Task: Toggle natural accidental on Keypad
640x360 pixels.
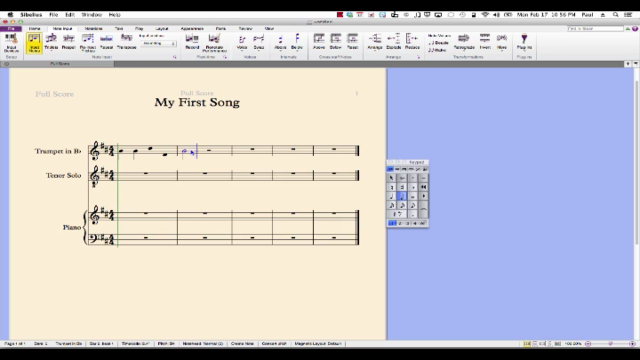Action: coord(391,187)
